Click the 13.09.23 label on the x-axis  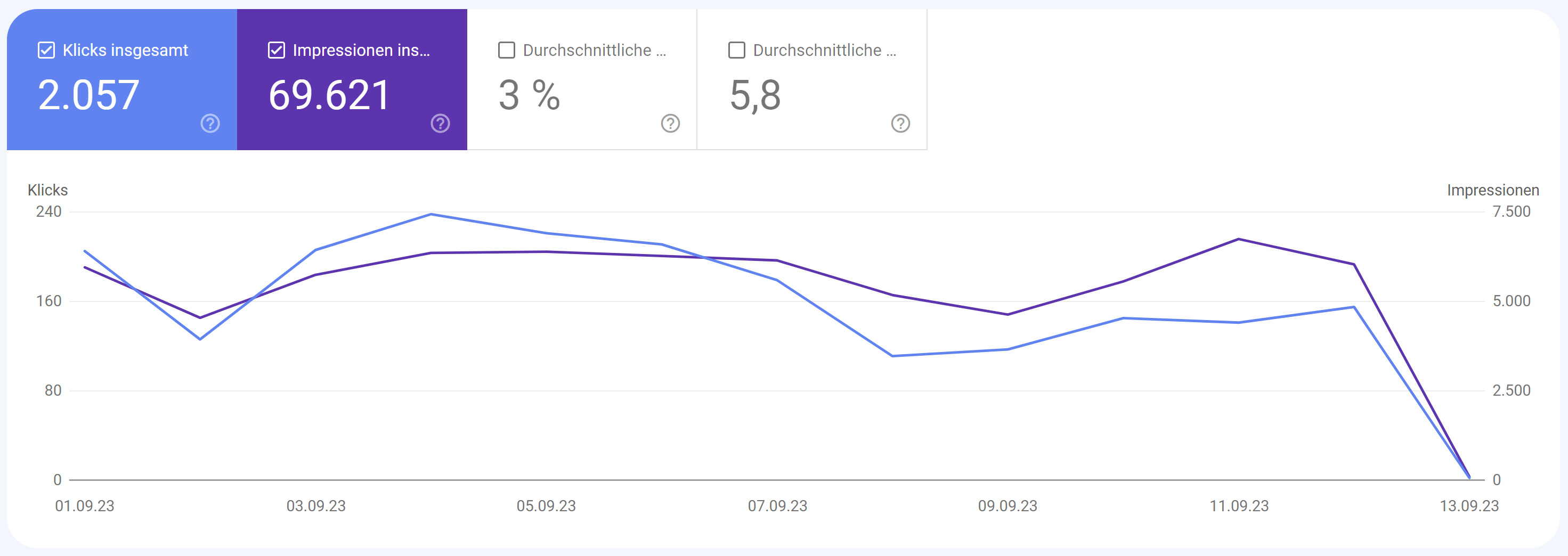(1469, 505)
